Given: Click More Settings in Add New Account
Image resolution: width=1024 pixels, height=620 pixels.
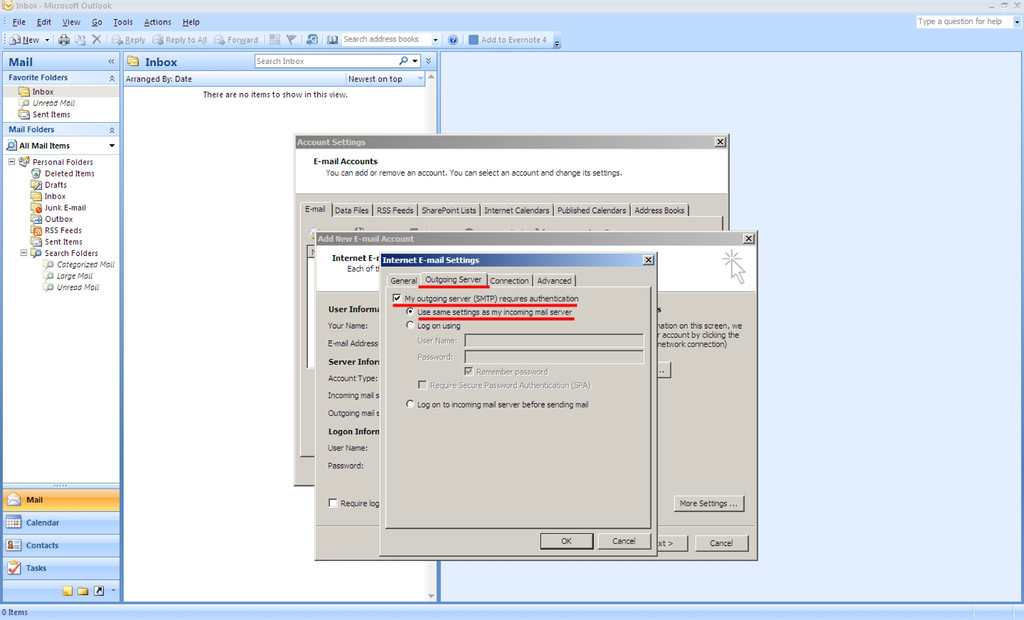Looking at the screenshot, I should click(709, 504).
